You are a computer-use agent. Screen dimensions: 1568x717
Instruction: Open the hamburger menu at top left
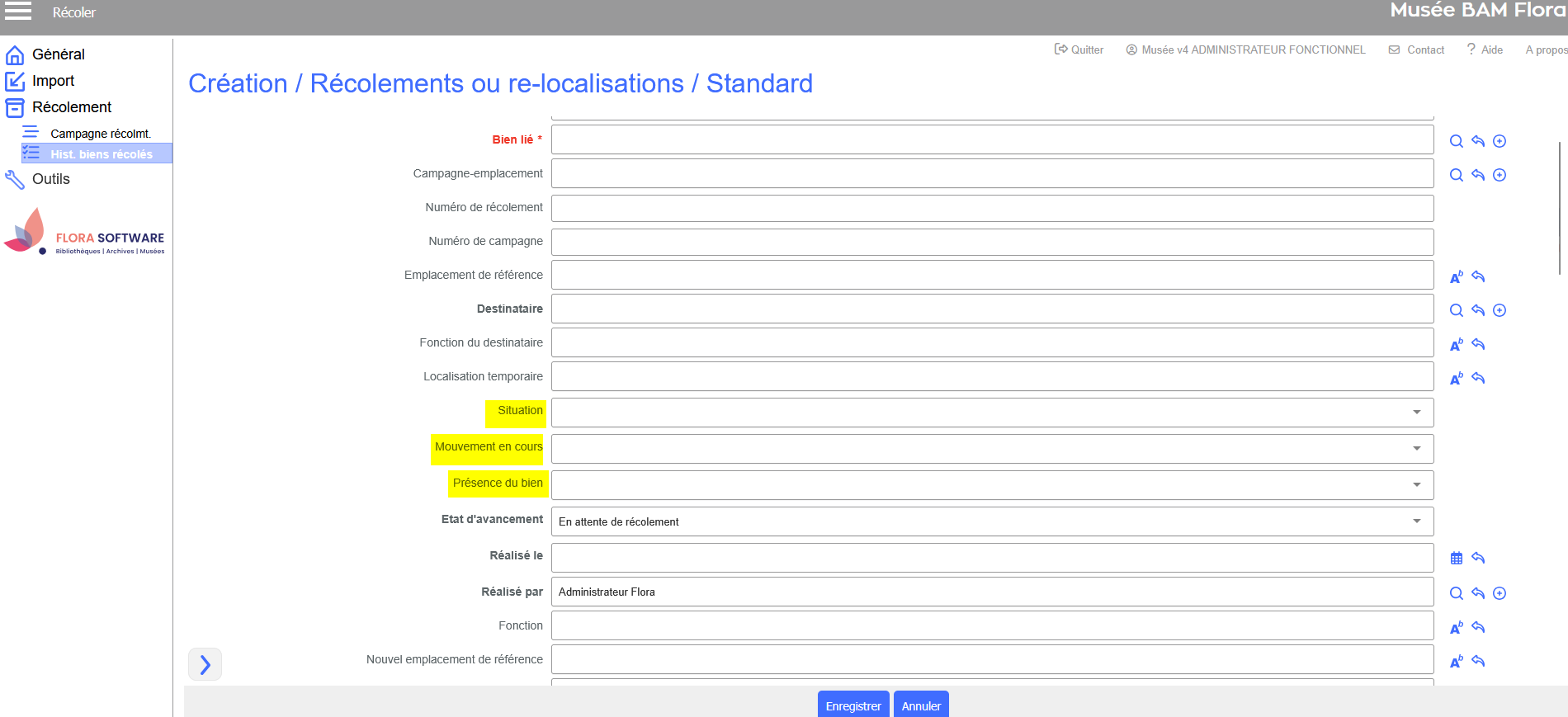pos(18,12)
